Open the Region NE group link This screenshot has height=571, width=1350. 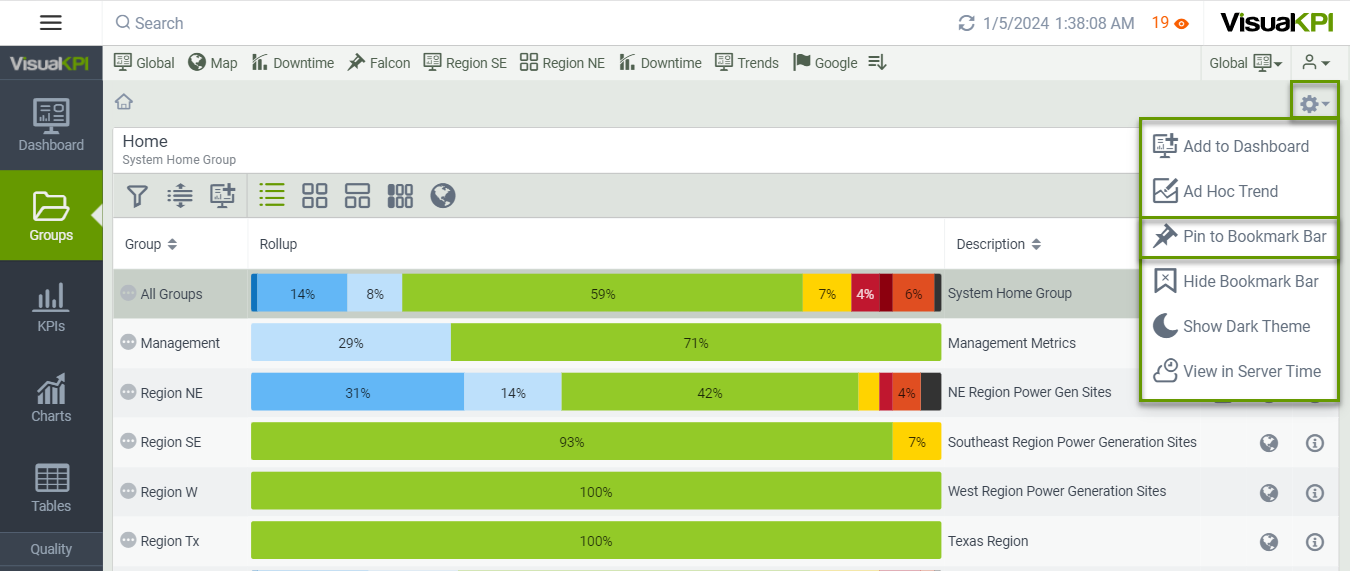tap(171, 393)
